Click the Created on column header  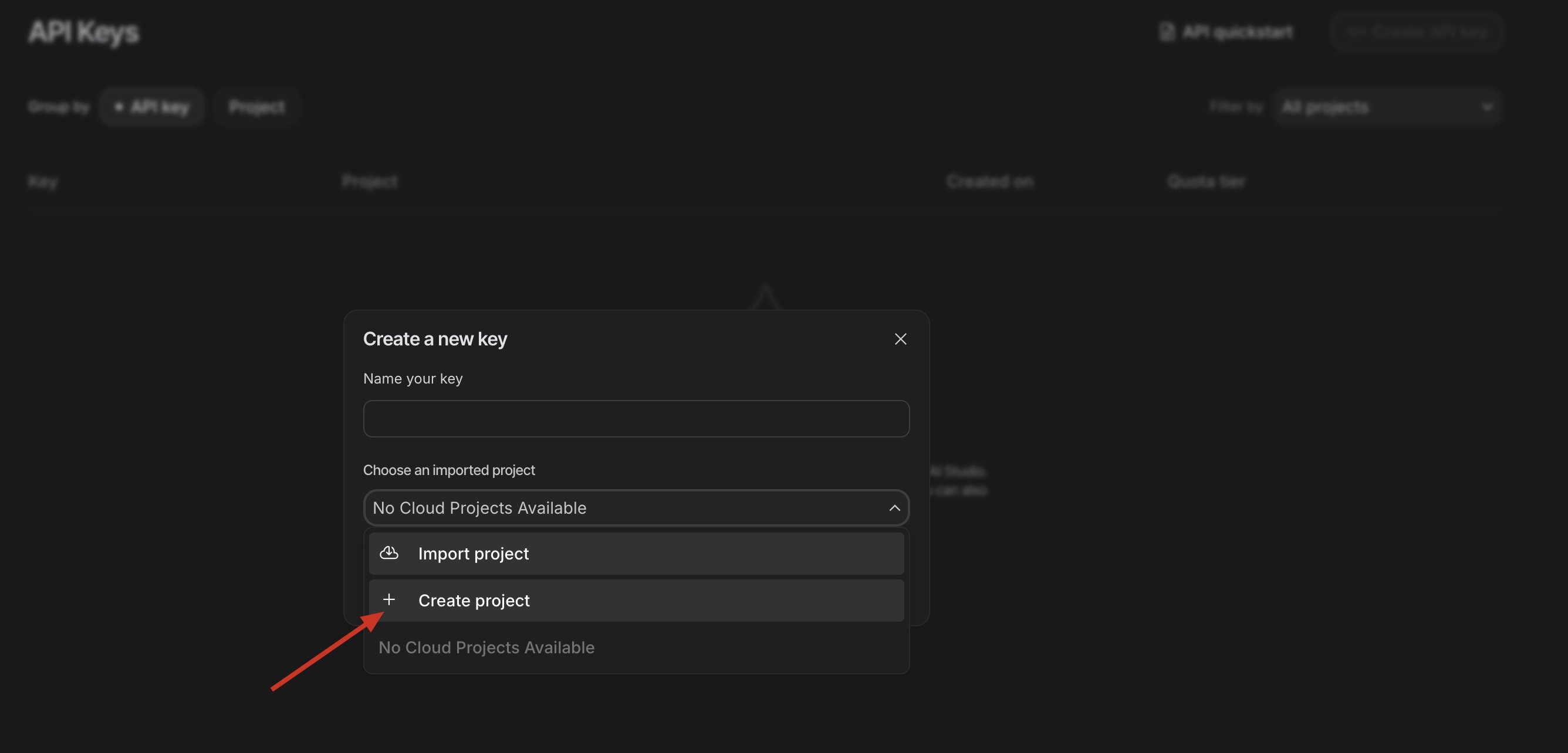click(x=989, y=181)
